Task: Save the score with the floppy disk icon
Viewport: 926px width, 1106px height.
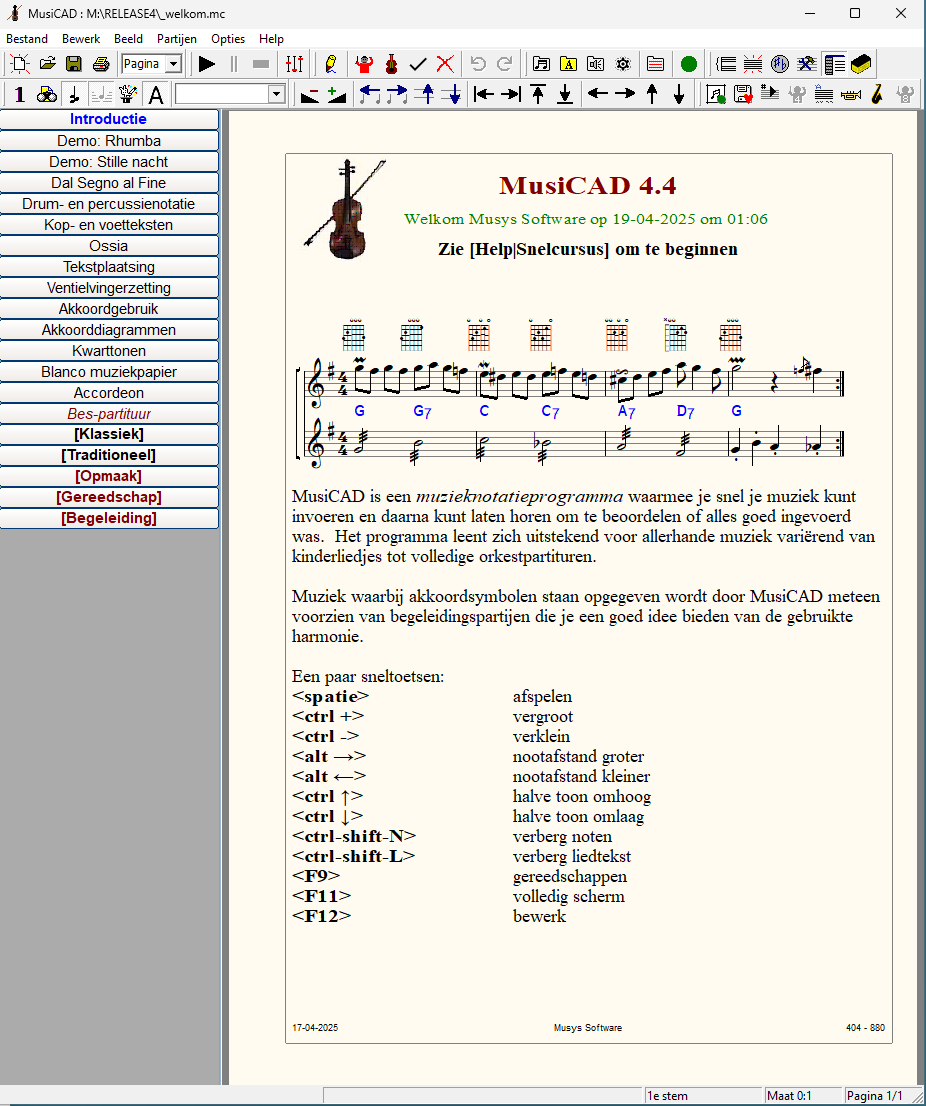Action: (73, 64)
